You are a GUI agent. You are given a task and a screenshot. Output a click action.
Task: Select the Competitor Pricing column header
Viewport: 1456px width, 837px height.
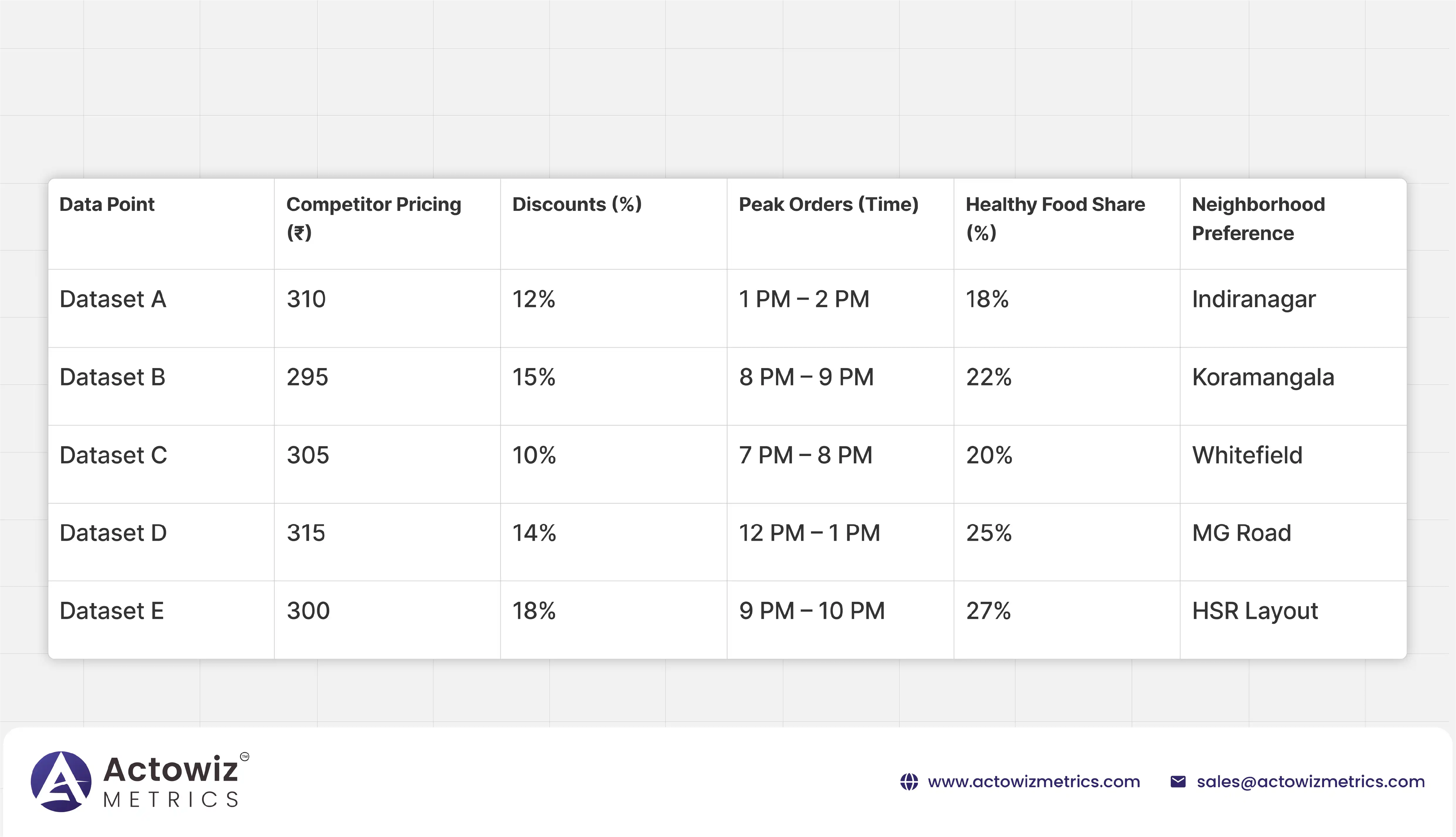click(x=374, y=218)
